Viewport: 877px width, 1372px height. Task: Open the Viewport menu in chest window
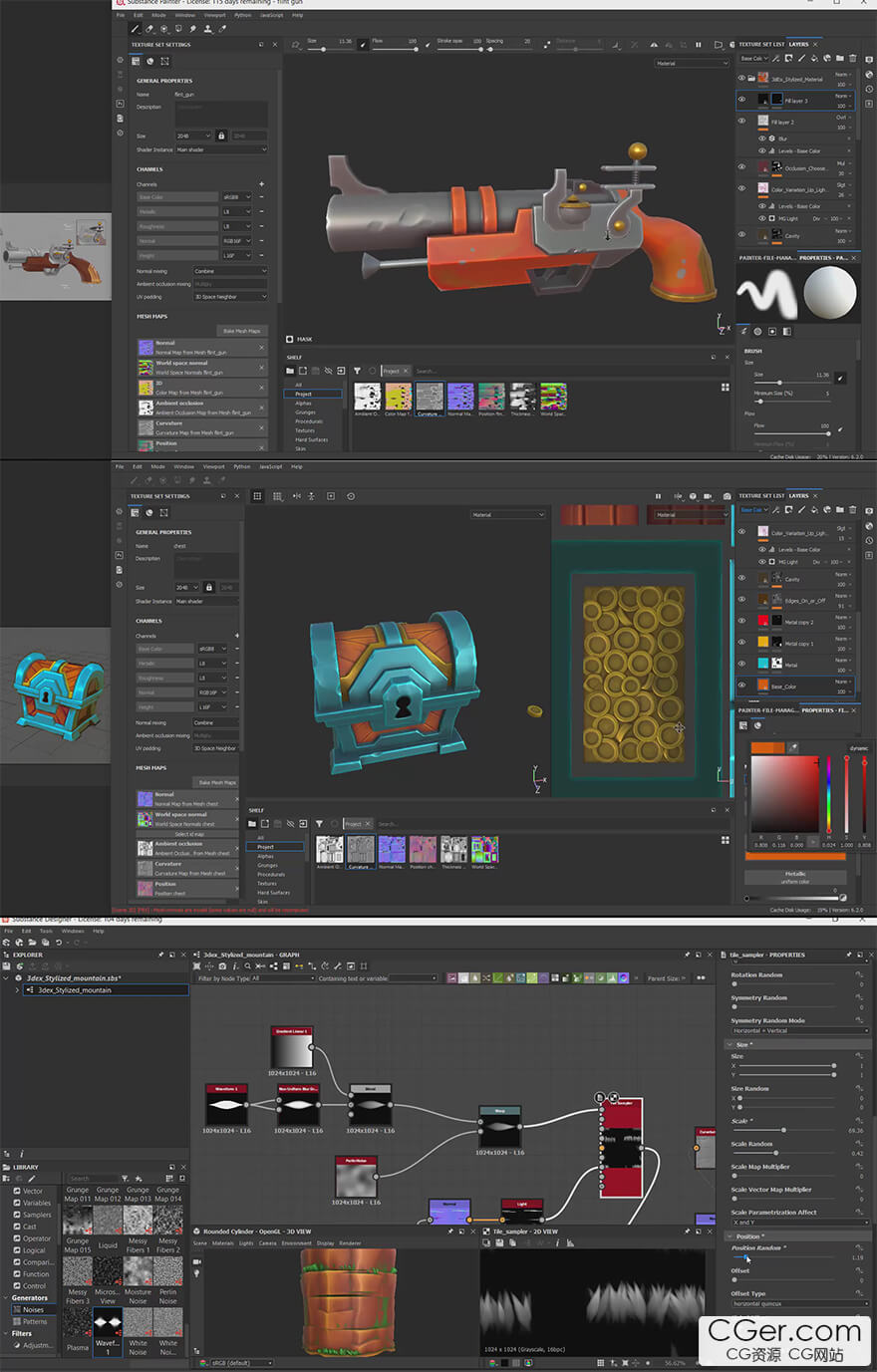214,466
